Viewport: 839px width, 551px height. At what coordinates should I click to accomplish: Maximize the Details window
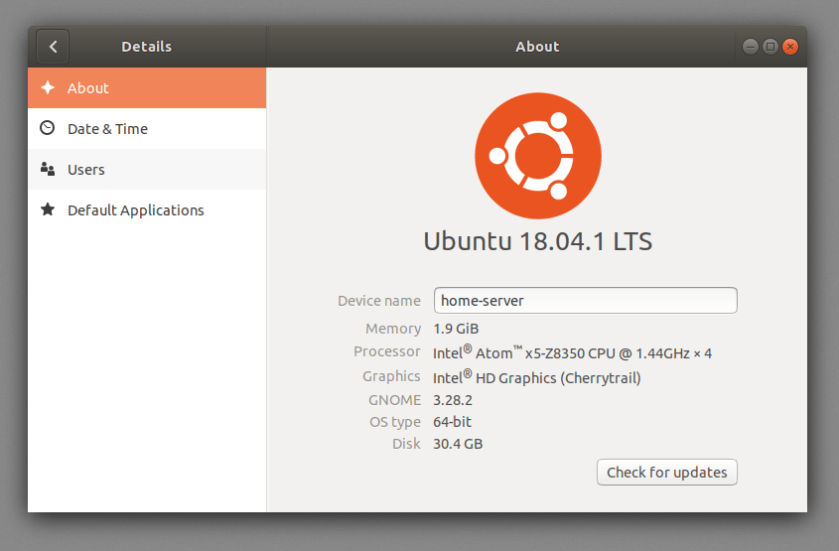770,46
